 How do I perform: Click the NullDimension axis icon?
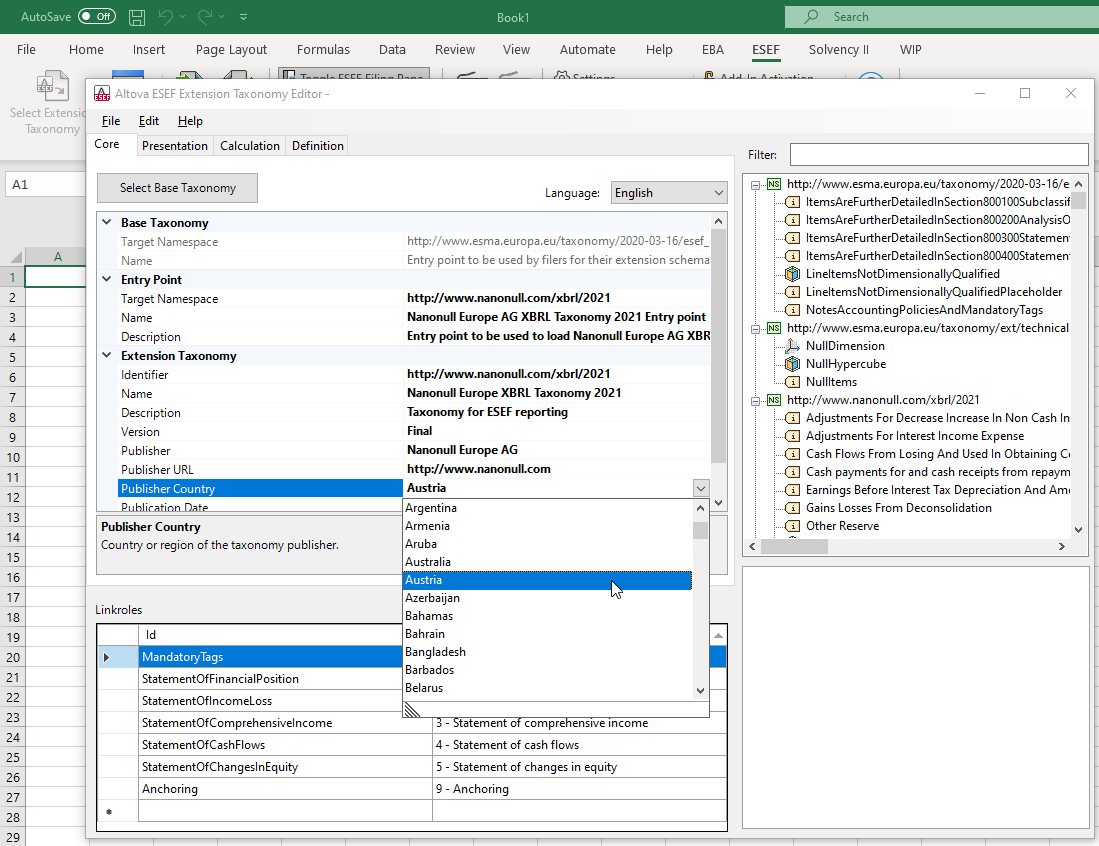pos(792,346)
